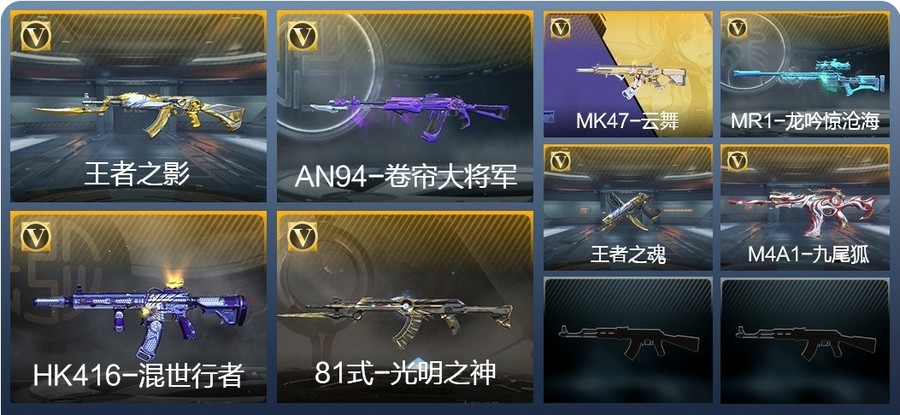This screenshot has width=900, height=415.
Task: Click the V badge on MK47-云舞
Action: point(560,28)
